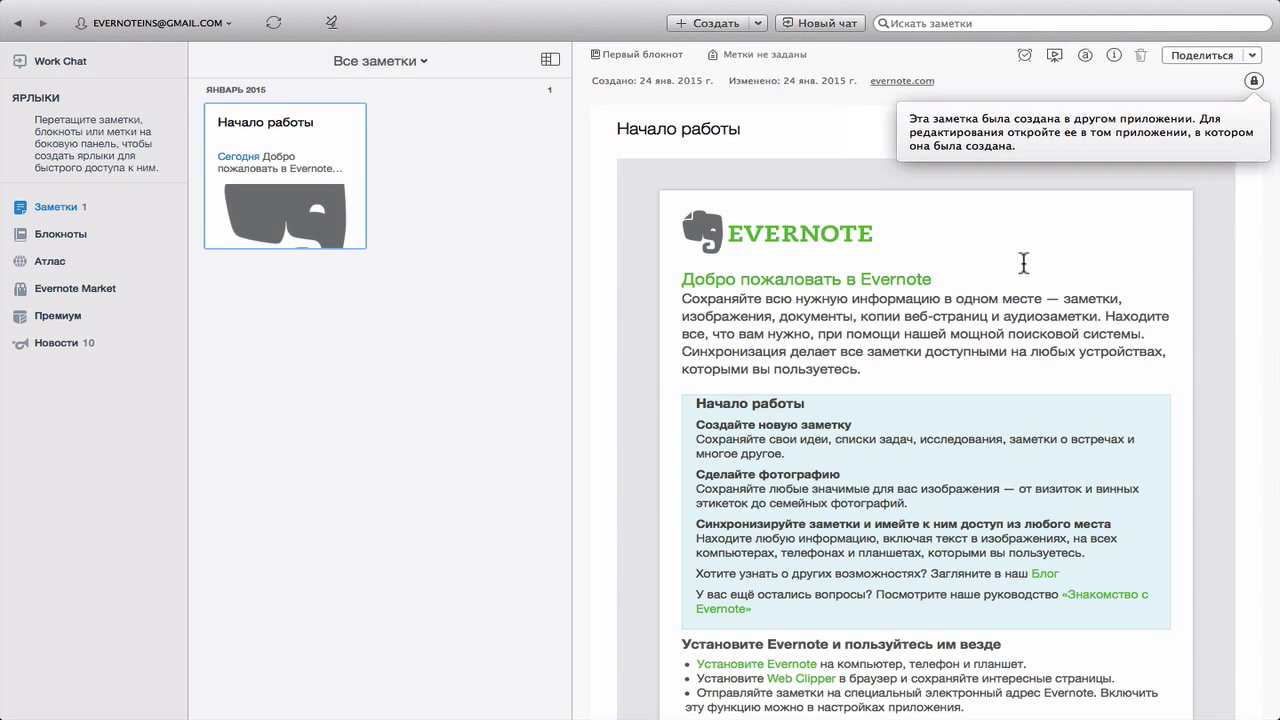Open the Блог link

click(x=1045, y=574)
